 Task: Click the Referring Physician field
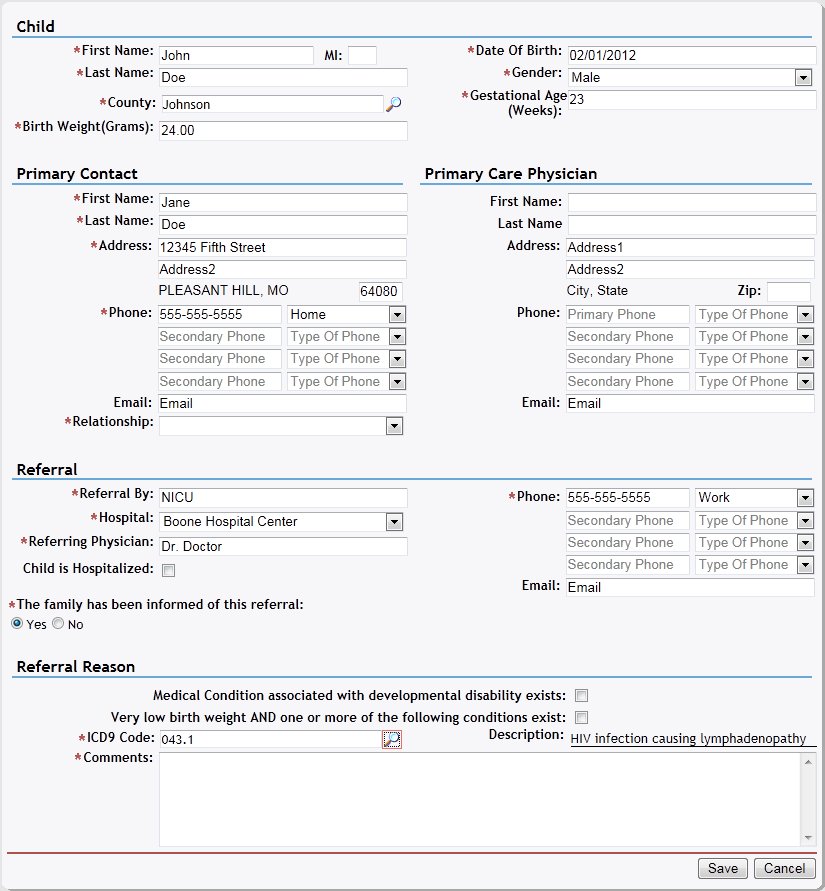pos(283,547)
